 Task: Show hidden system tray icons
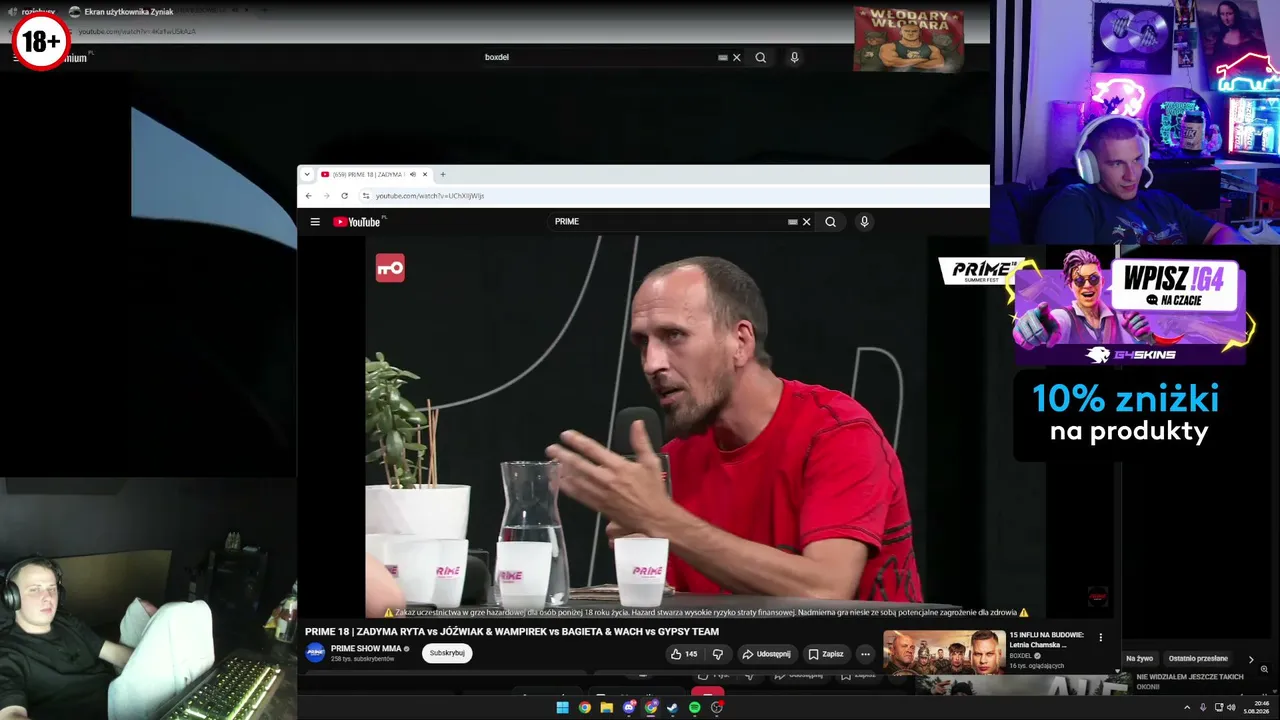[x=1188, y=708]
